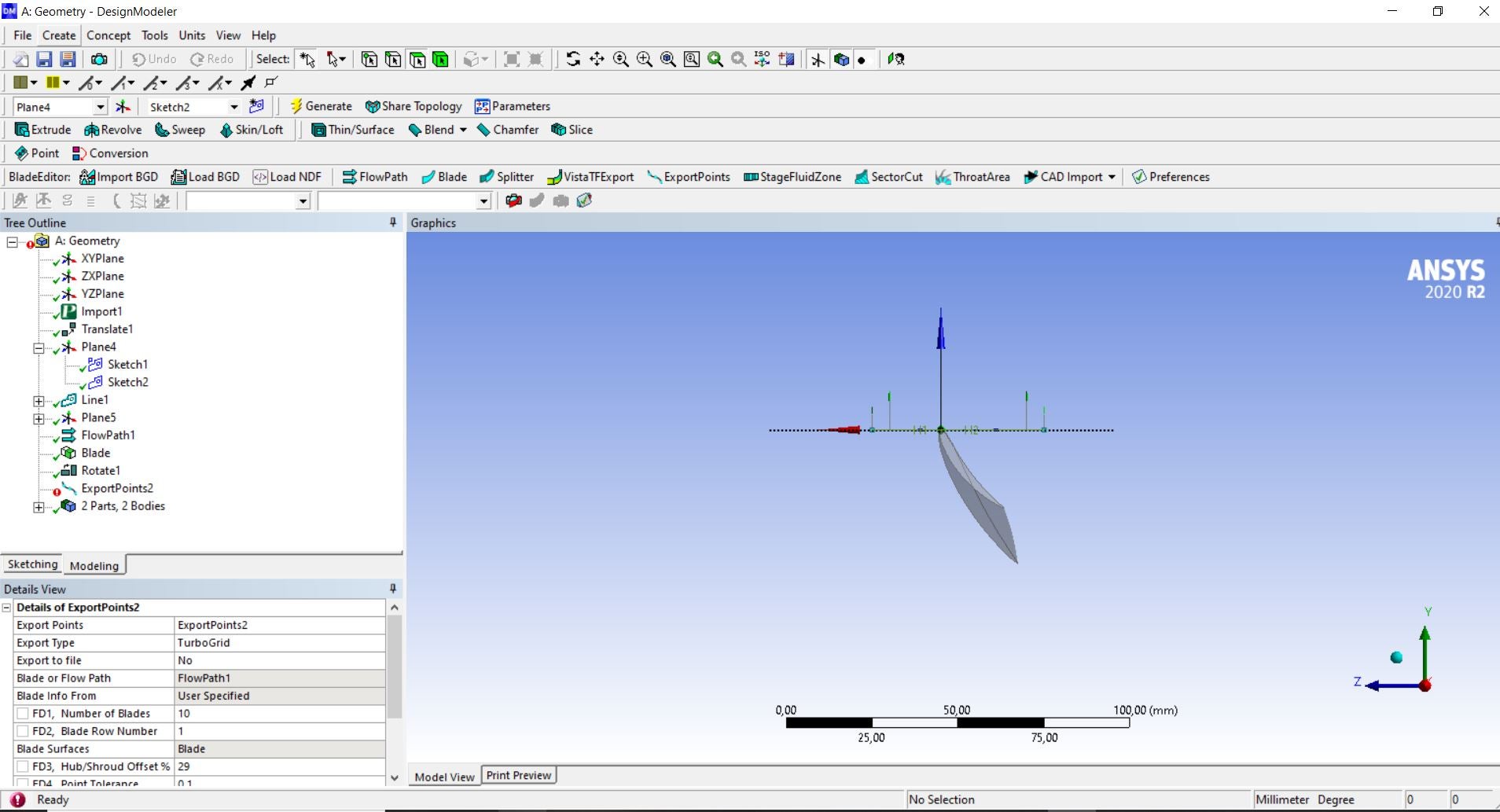The image size is (1500, 812).
Task: Select the Revolve tool
Action: click(x=112, y=130)
